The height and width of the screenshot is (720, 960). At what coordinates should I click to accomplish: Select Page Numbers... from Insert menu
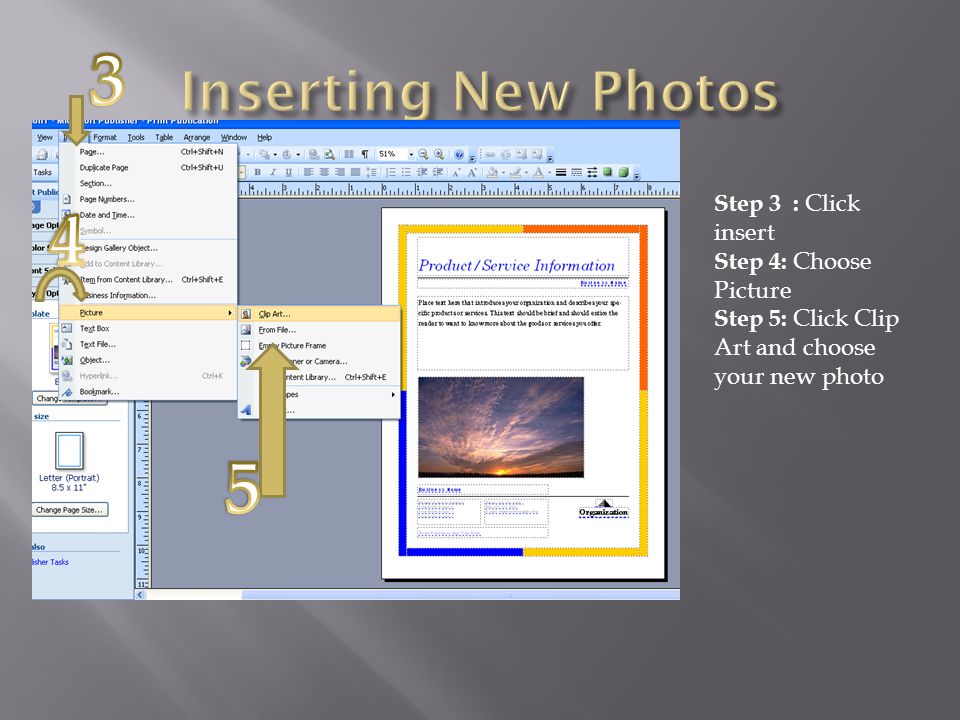click(x=148, y=199)
